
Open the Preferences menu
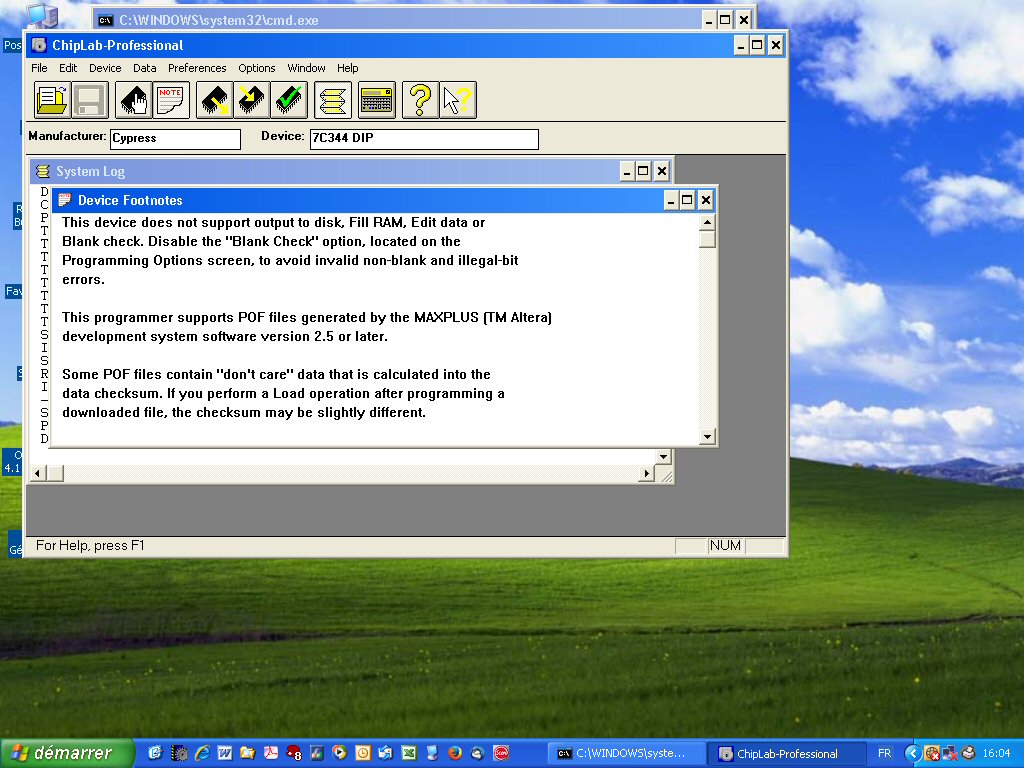[197, 68]
